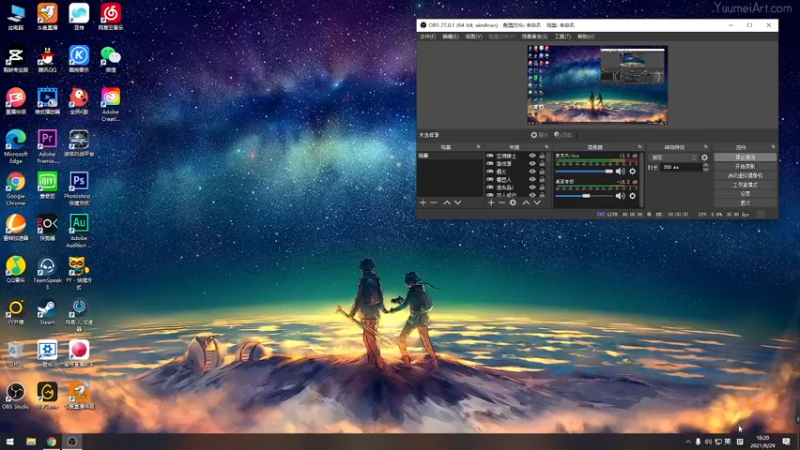
Task: Mute the 桌面音频 speaker icon
Action: 620,196
